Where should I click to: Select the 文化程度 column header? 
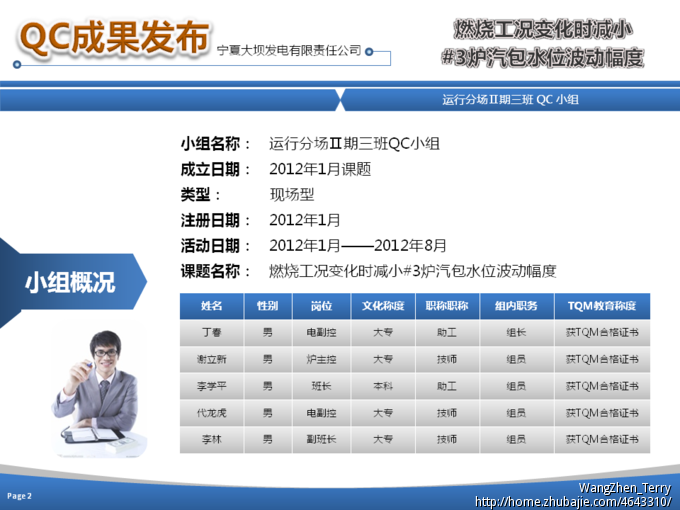382,306
